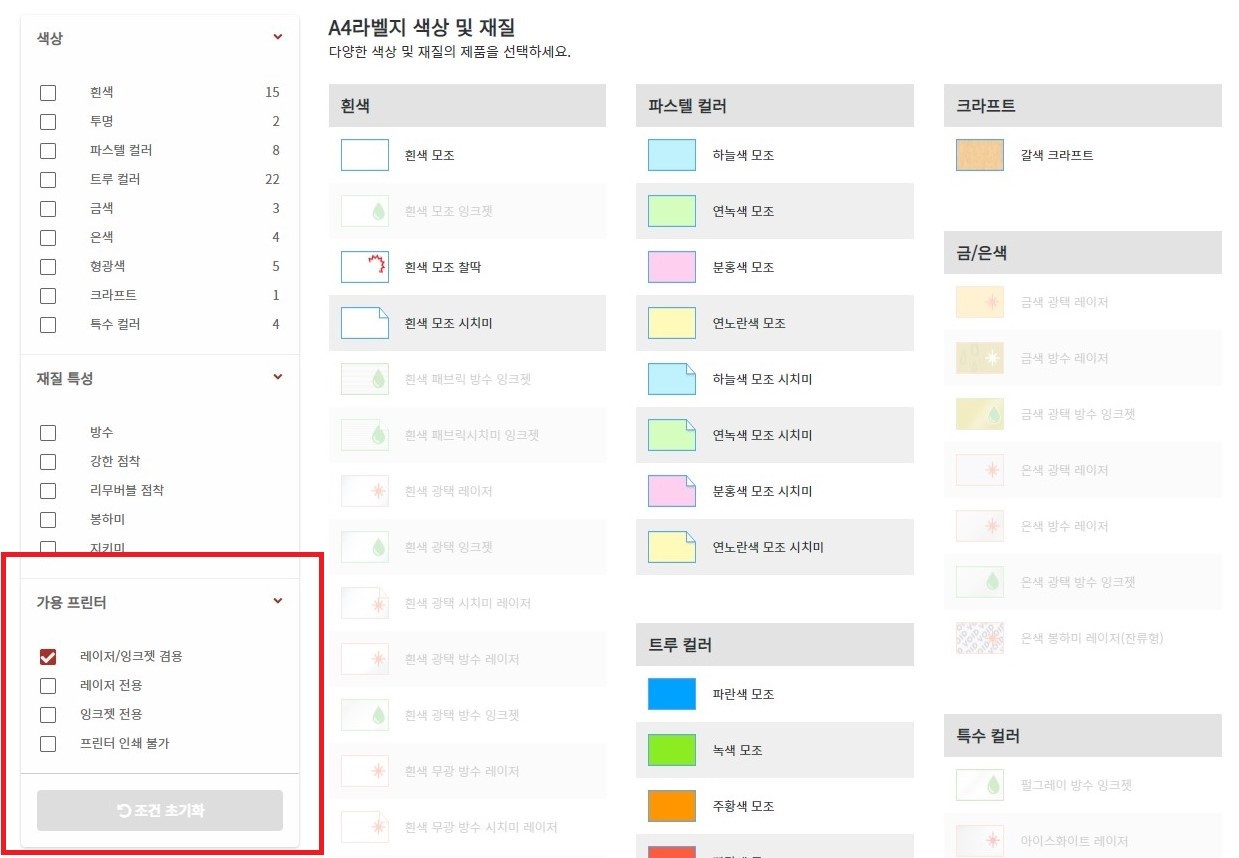Image resolution: width=1239 pixels, height=858 pixels.
Task: Check the 파스텔 컬러 color filter
Action: coord(48,151)
